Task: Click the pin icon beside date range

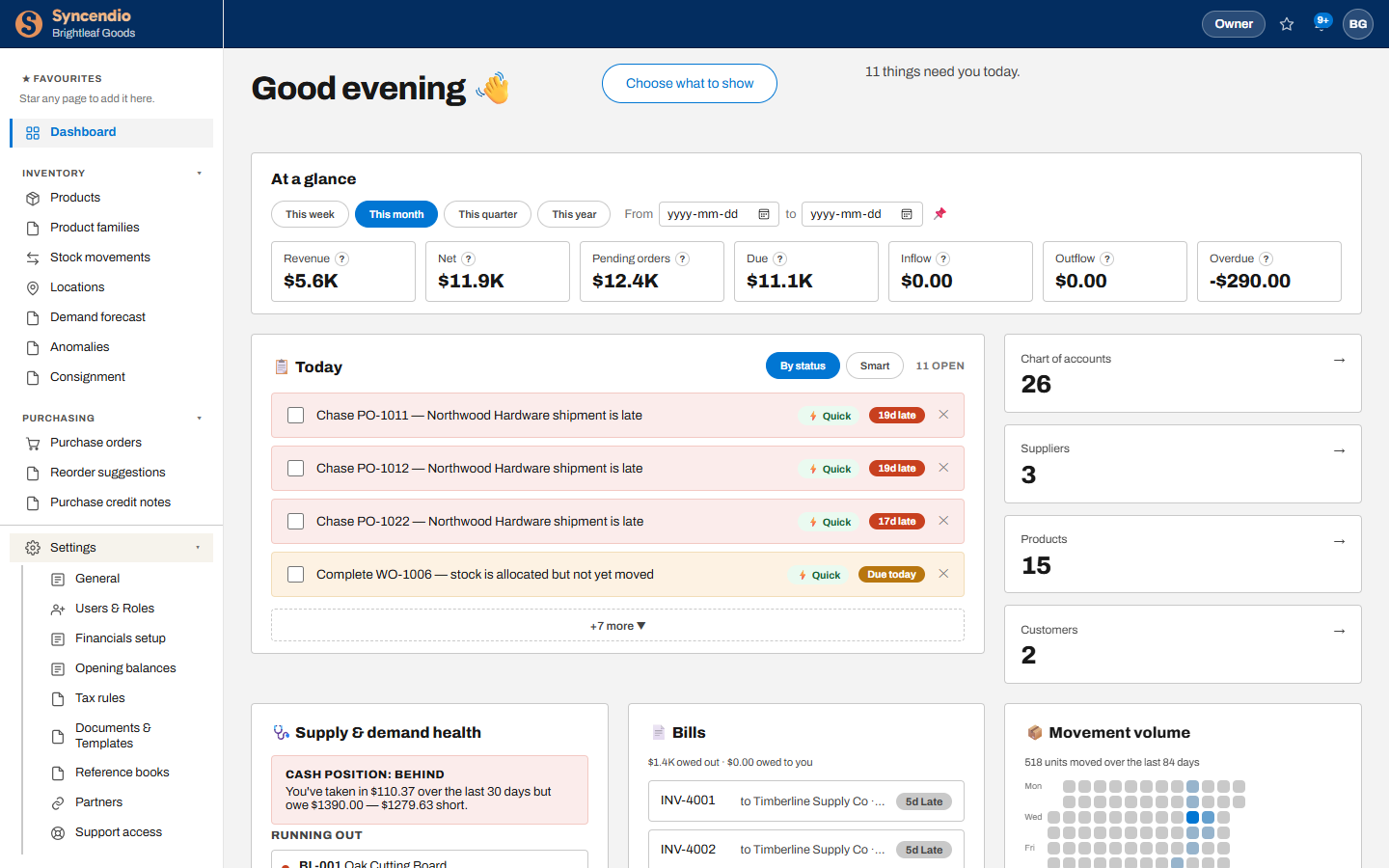Action: pos(940,214)
